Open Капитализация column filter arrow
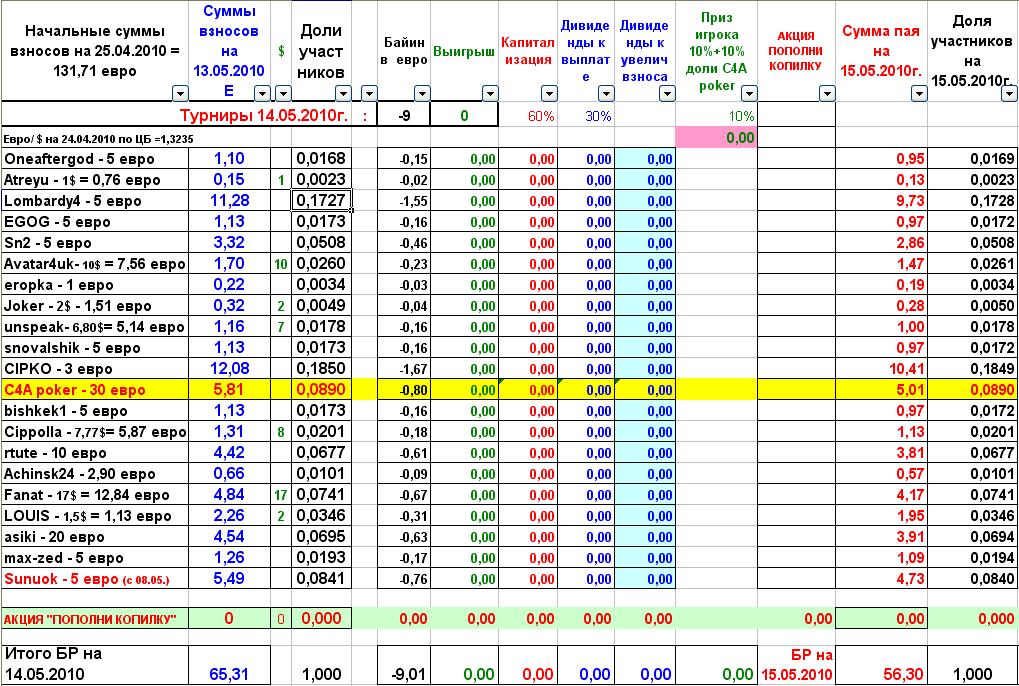 (x=548, y=94)
